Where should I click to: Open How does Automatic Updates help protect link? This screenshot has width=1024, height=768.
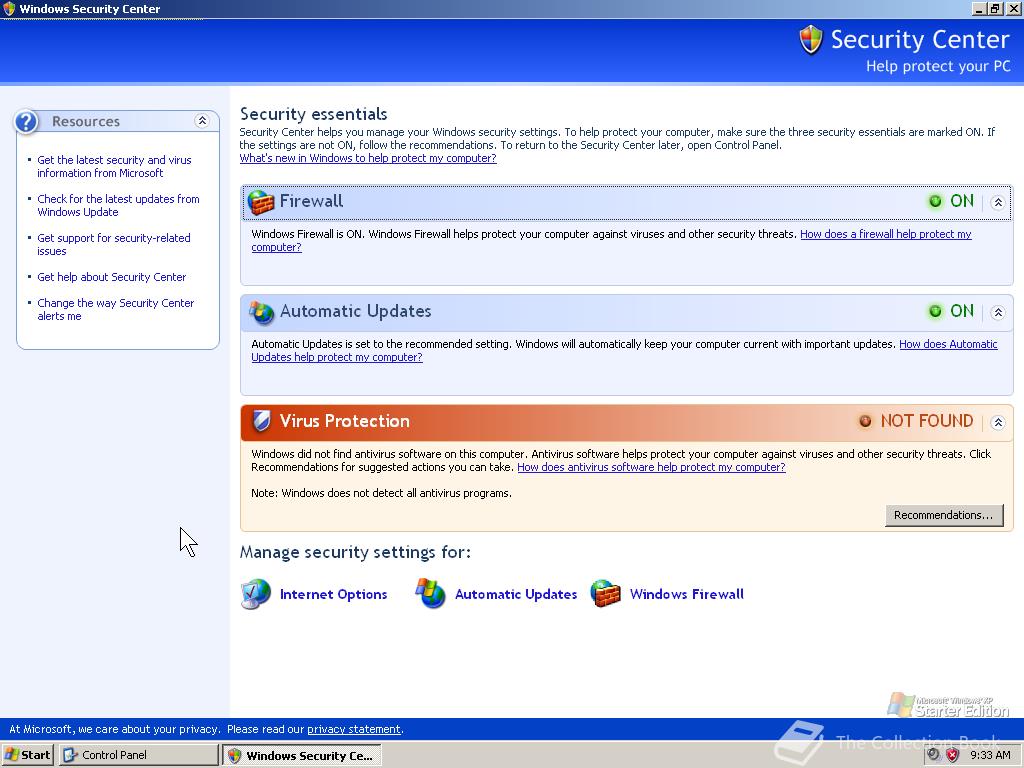[x=948, y=344]
